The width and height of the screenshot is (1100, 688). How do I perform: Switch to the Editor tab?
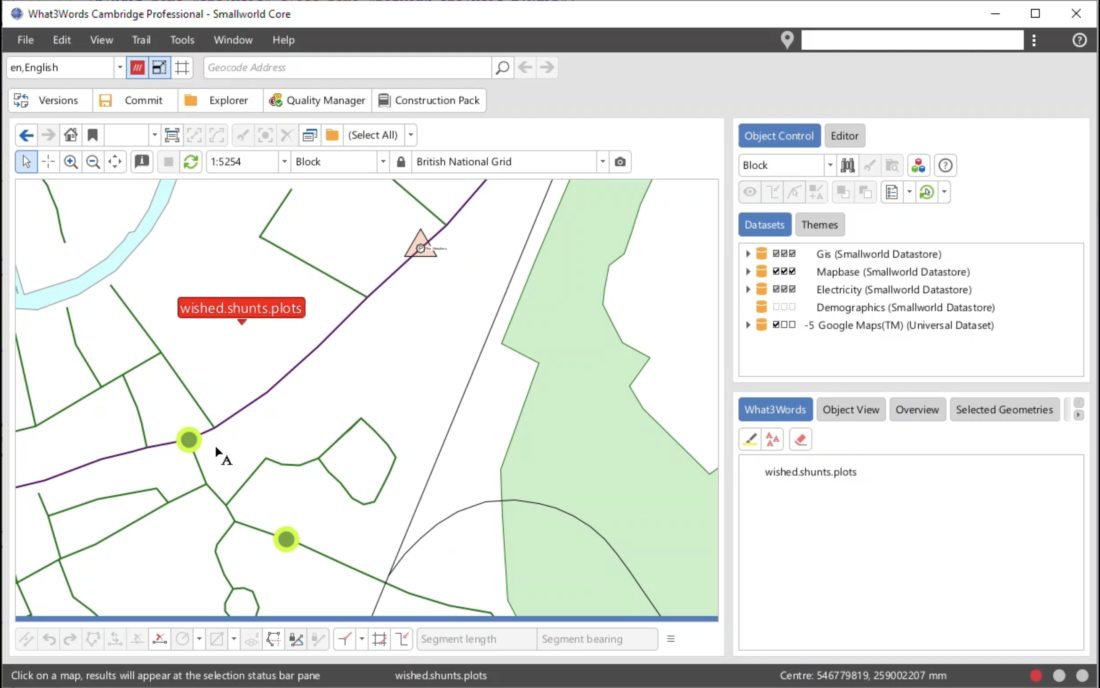click(x=844, y=136)
